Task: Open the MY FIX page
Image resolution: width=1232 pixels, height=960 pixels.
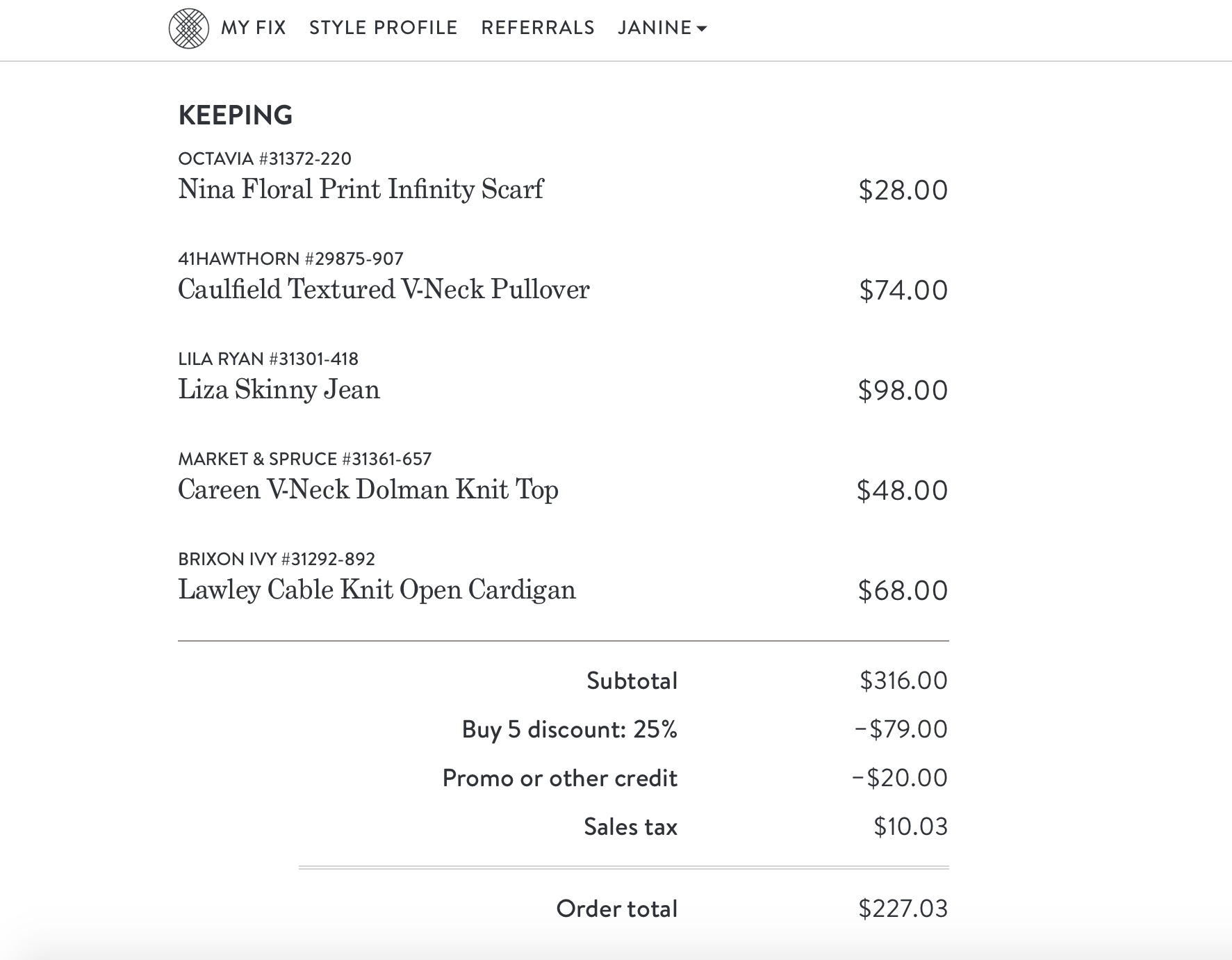Action: tap(254, 28)
